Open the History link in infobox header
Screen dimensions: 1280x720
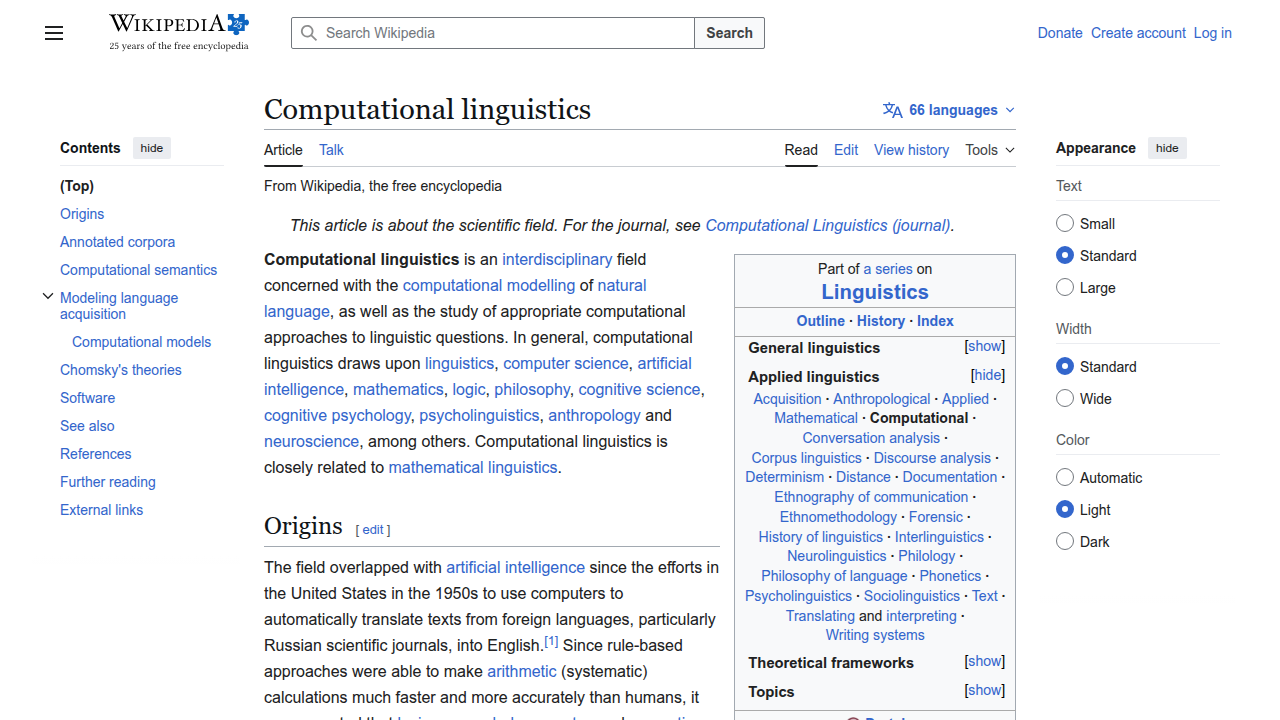point(881,321)
